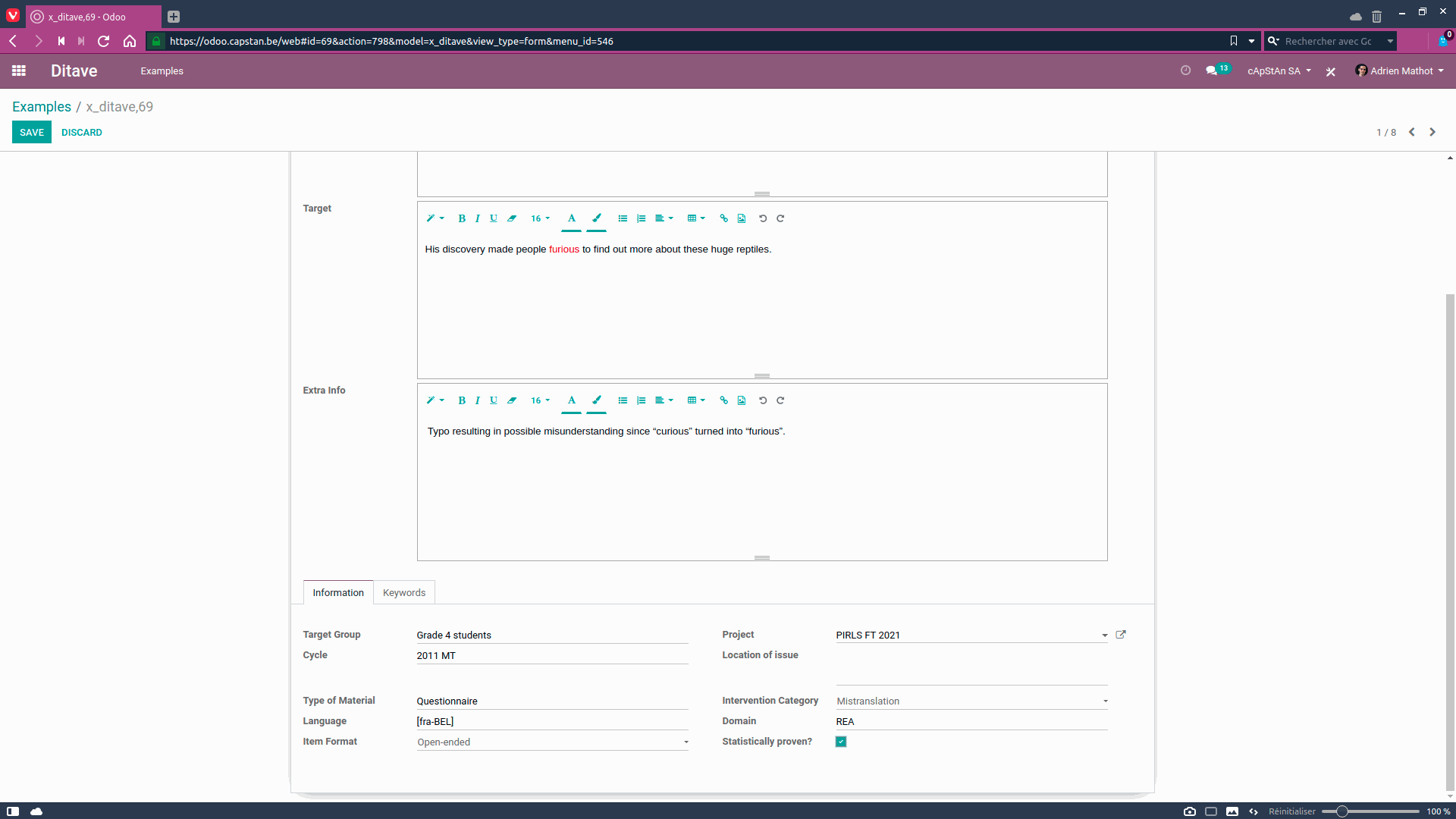
Task: Toggle the numbered list in the Target toolbar
Action: 642,218
